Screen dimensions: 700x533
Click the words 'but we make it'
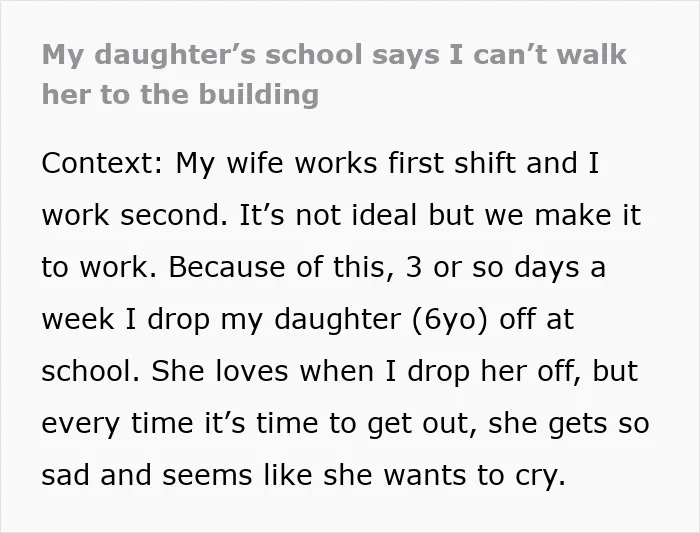[535, 215]
